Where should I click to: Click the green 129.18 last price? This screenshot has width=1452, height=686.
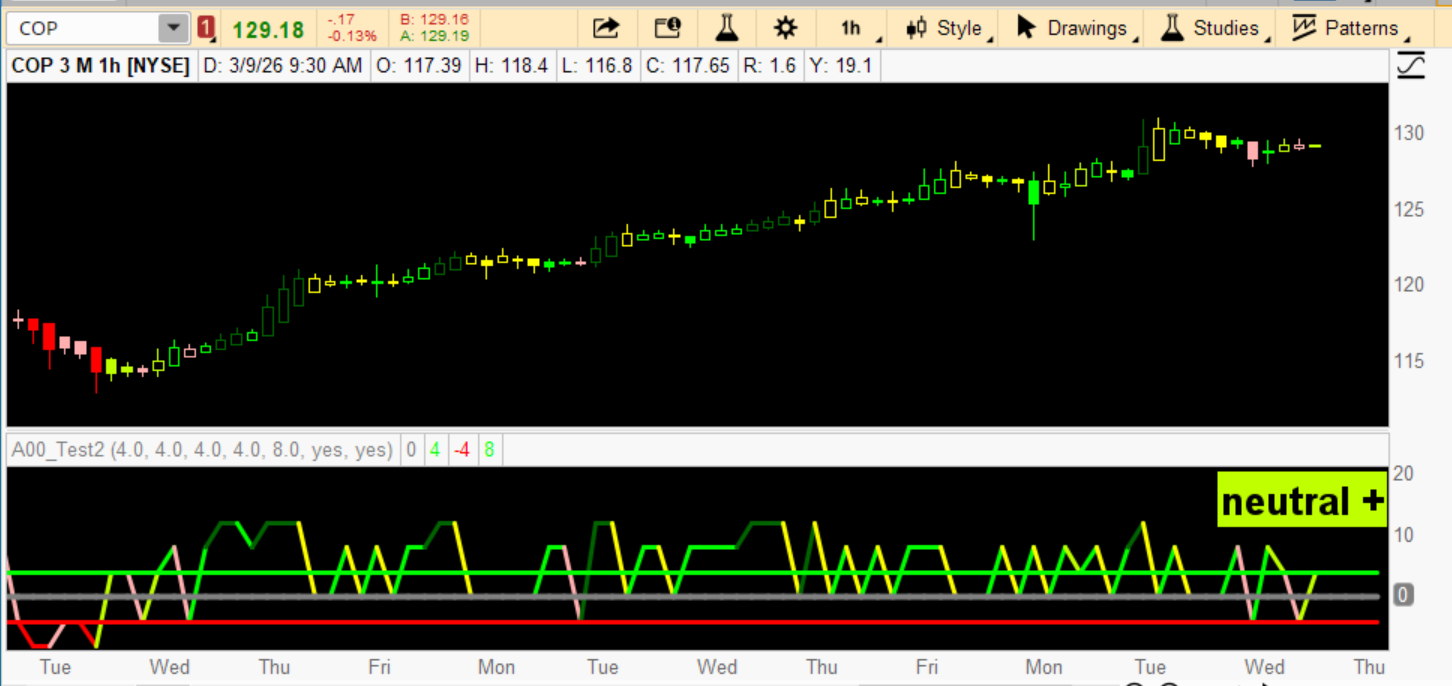267,29
